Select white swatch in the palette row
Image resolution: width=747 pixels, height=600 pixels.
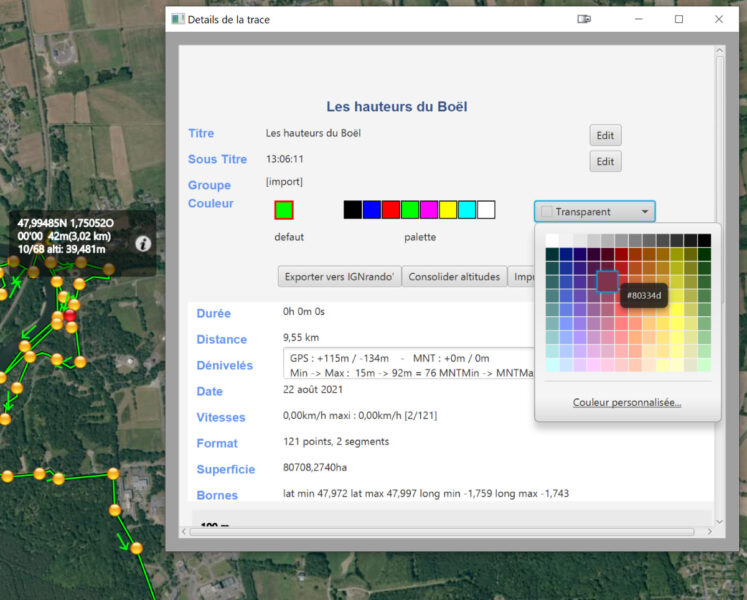click(486, 210)
